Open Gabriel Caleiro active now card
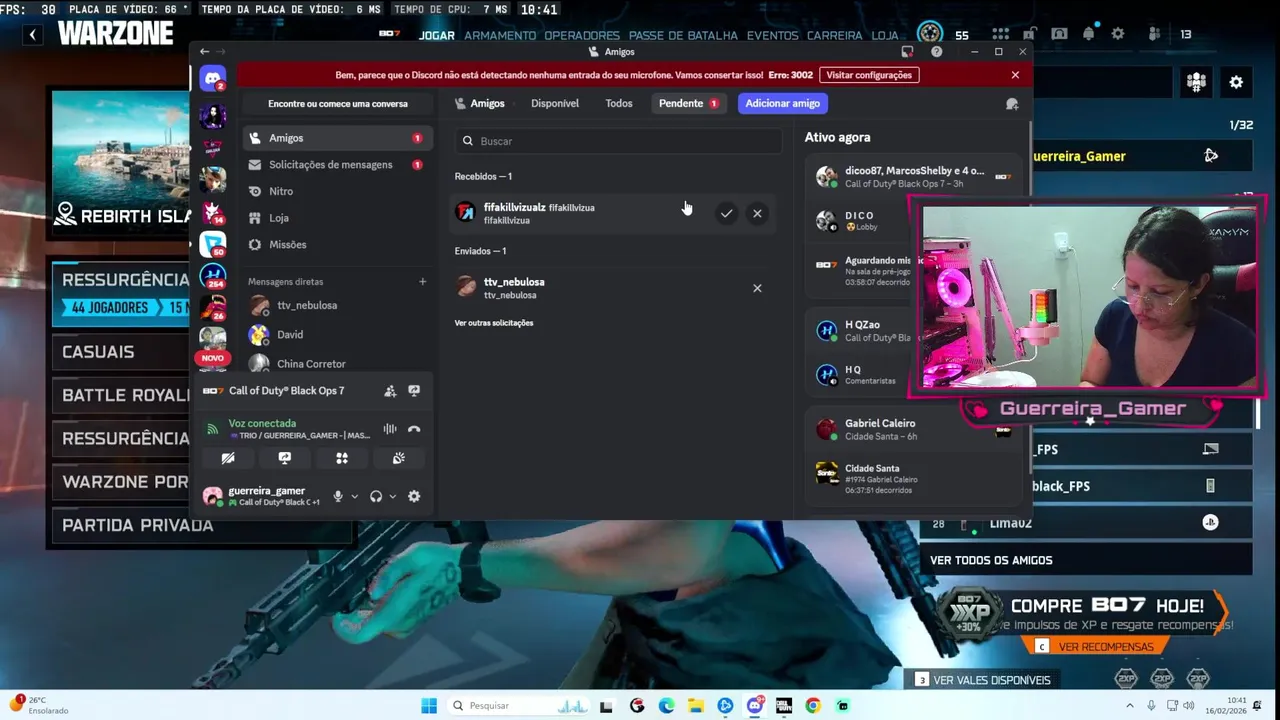Viewport: 1280px width, 720px height. (913, 429)
